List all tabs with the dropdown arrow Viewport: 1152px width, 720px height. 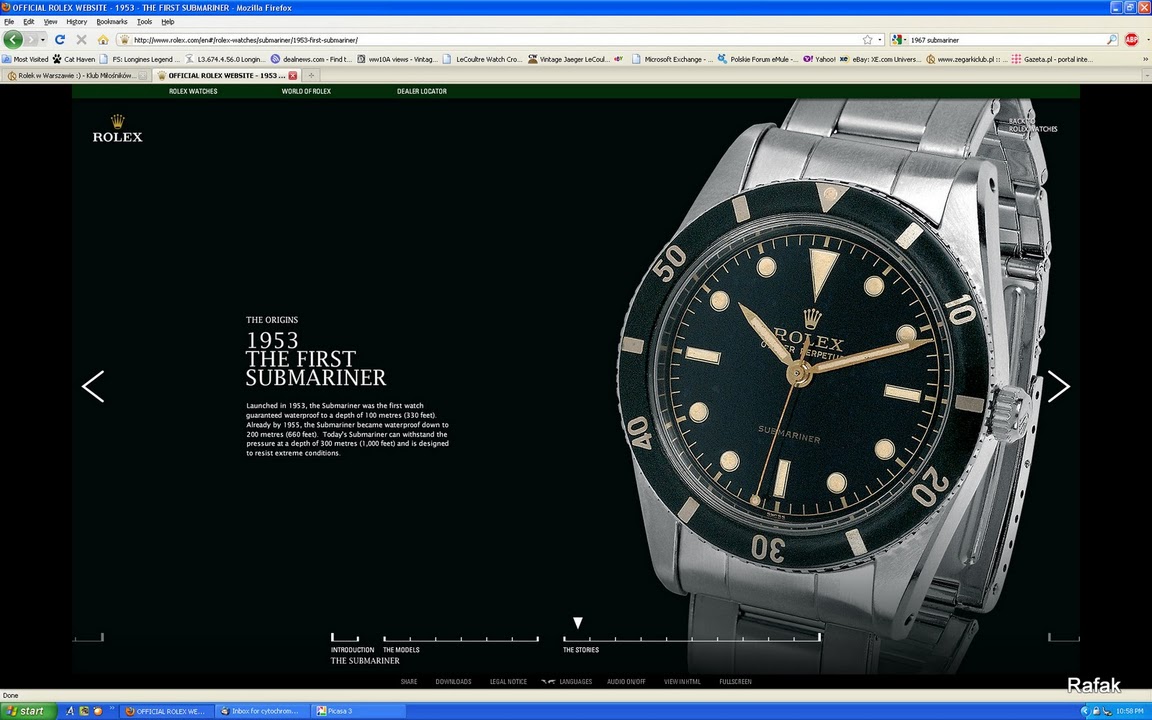1146,75
